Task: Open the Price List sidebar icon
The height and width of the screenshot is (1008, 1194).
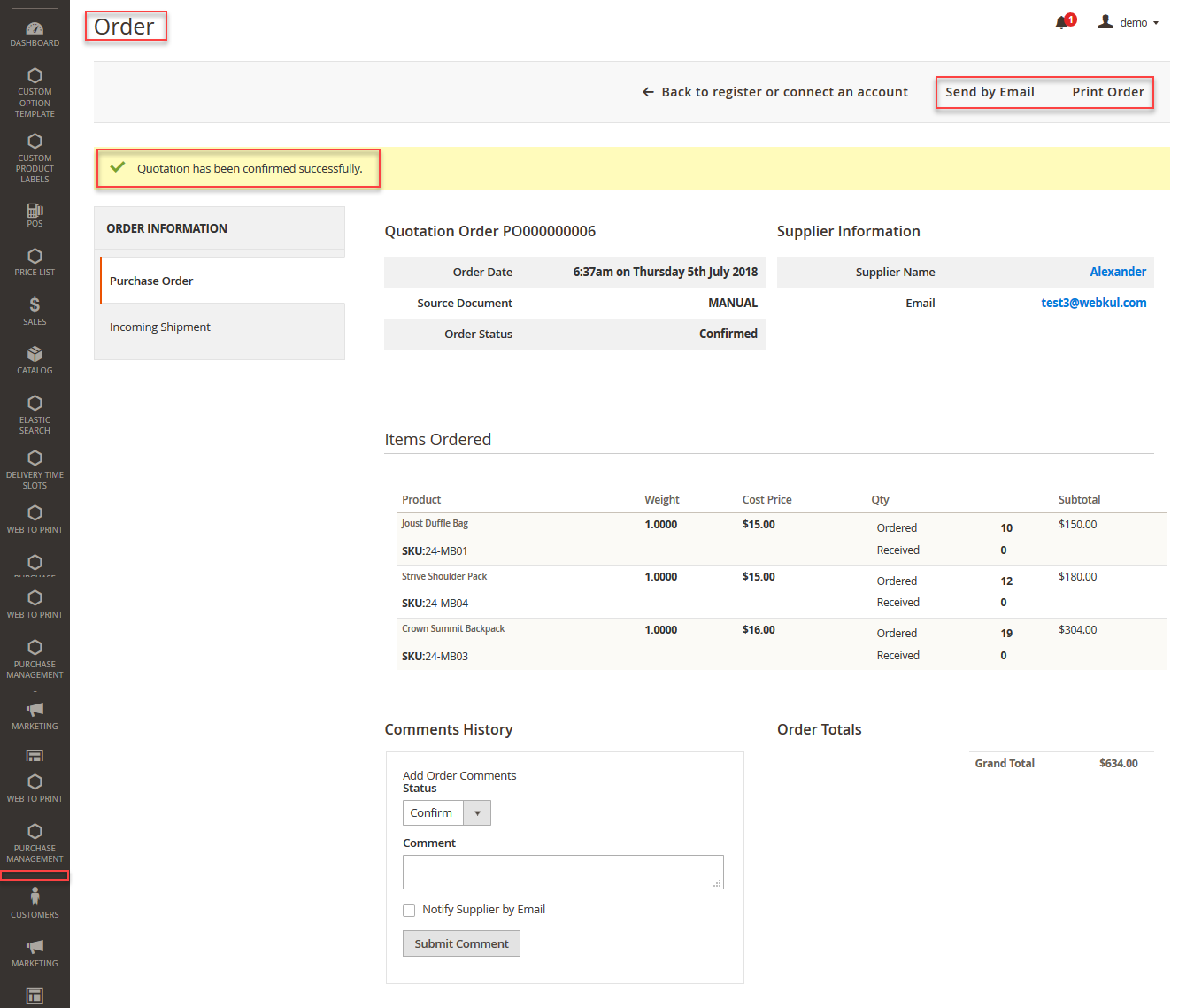Action: tap(35, 257)
